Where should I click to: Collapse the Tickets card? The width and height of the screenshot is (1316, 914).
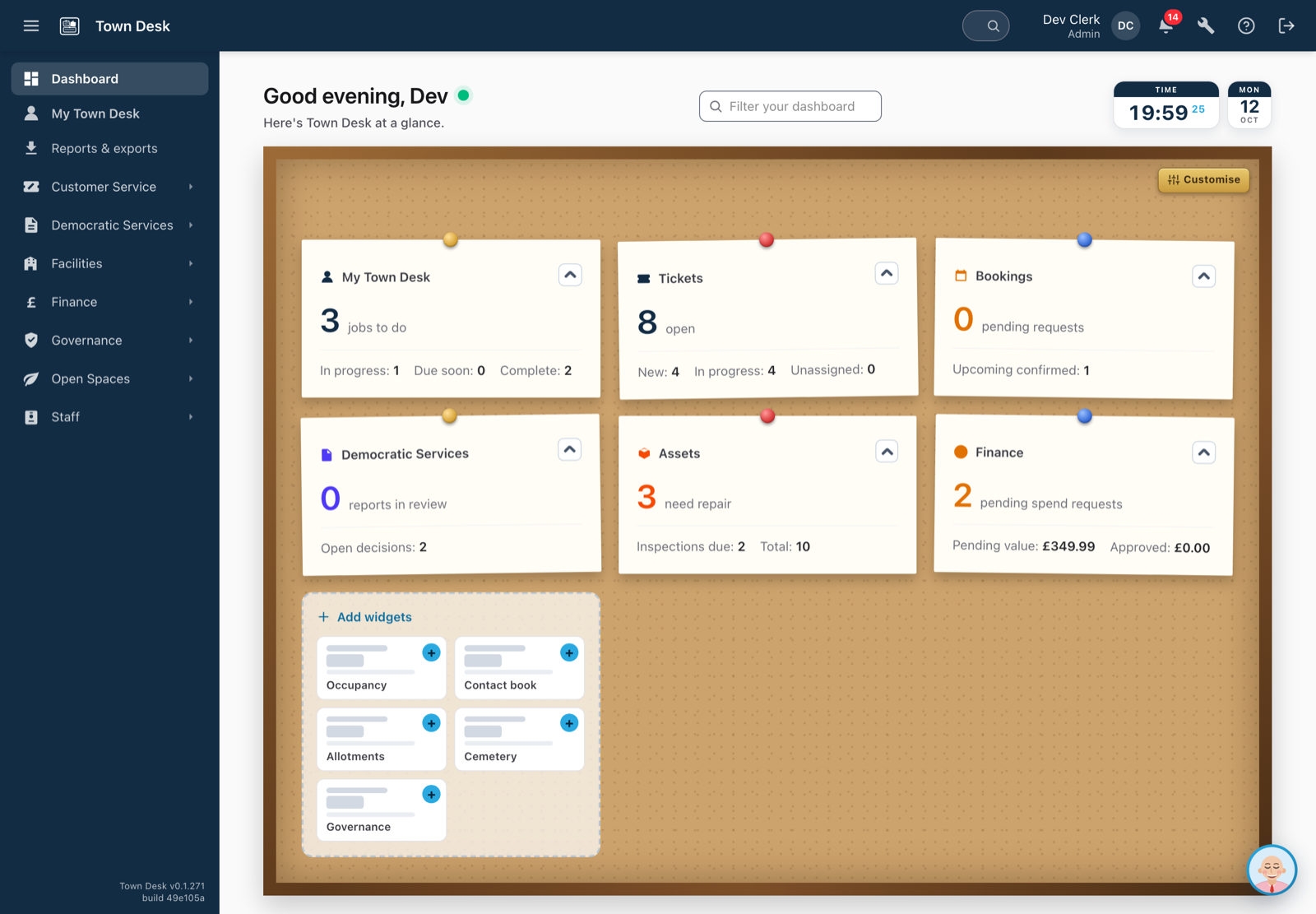[887, 273]
